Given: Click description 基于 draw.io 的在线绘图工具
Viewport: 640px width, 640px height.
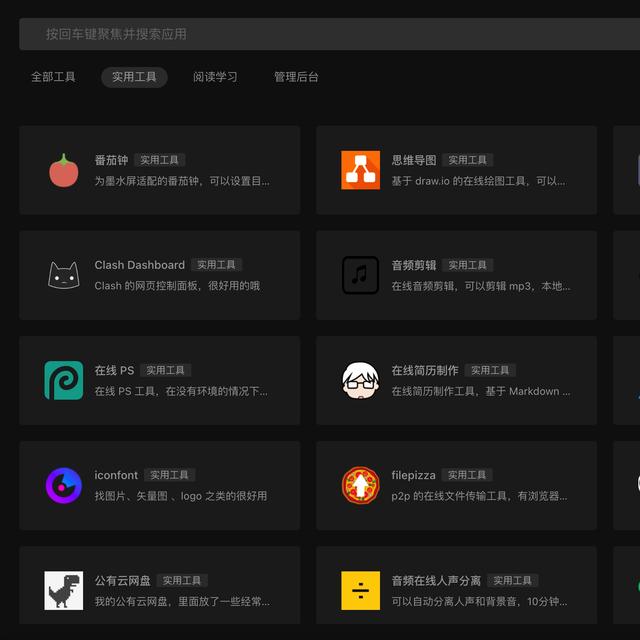Looking at the screenshot, I should [478, 181].
